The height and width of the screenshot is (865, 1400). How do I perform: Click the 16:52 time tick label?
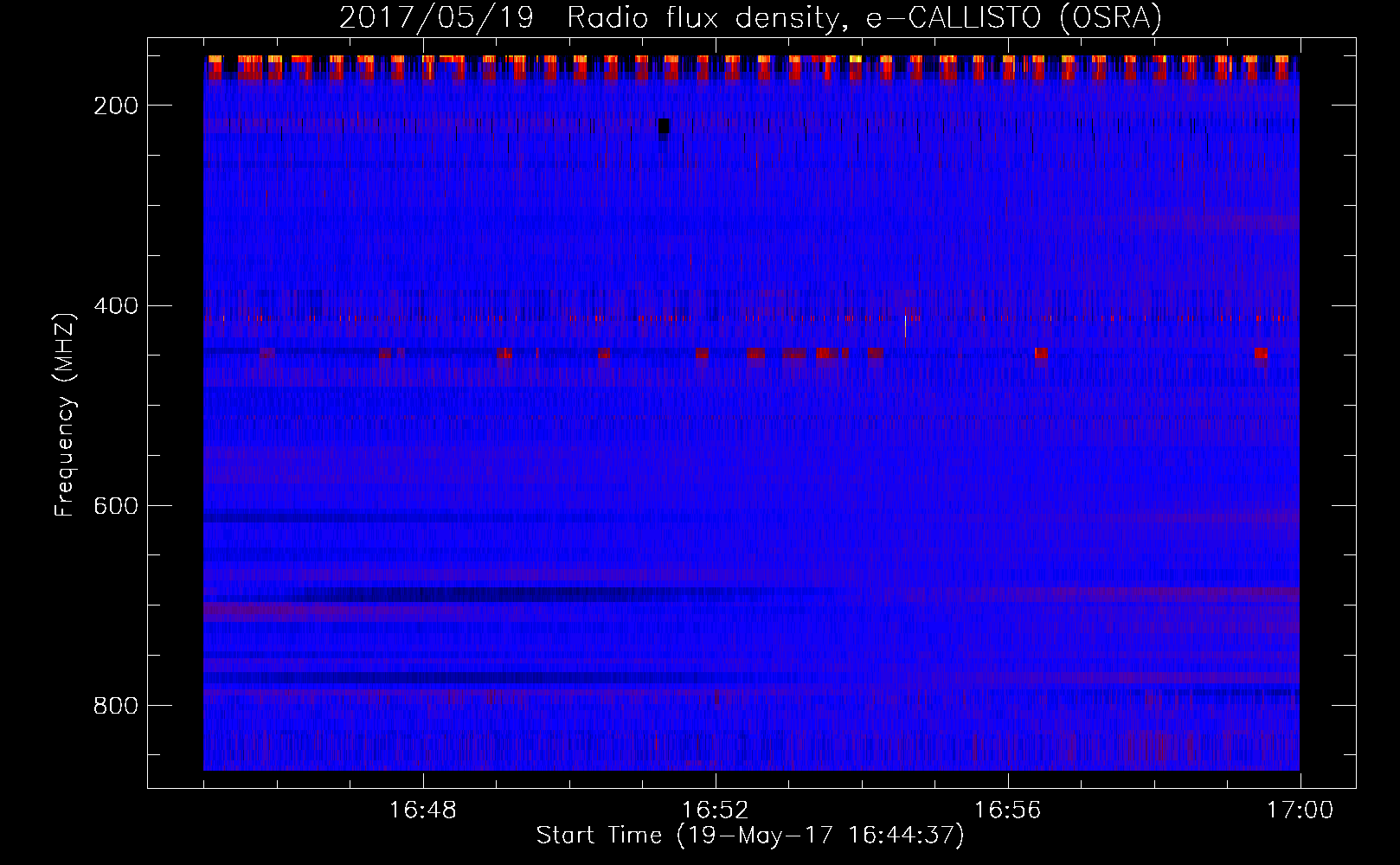[715, 811]
